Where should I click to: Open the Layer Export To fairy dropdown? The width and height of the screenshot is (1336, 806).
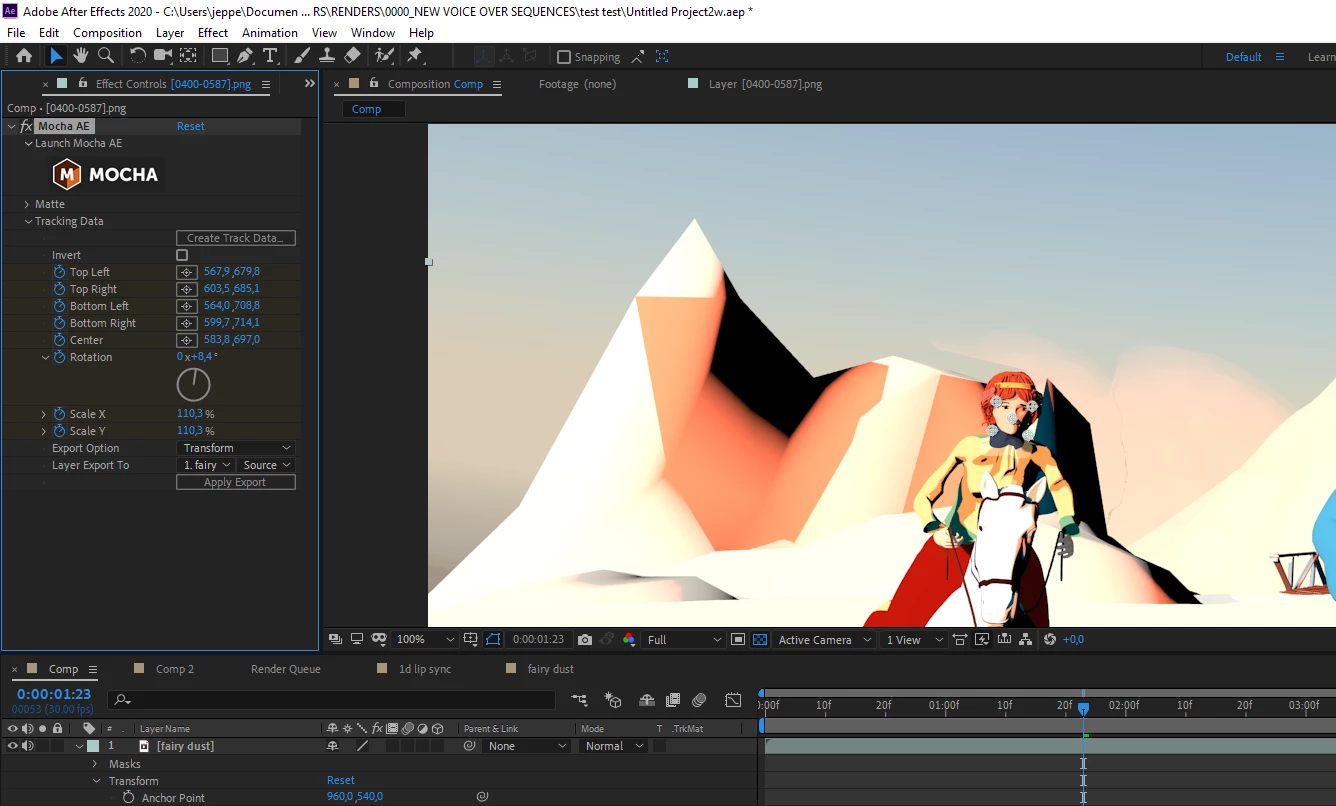coord(207,465)
